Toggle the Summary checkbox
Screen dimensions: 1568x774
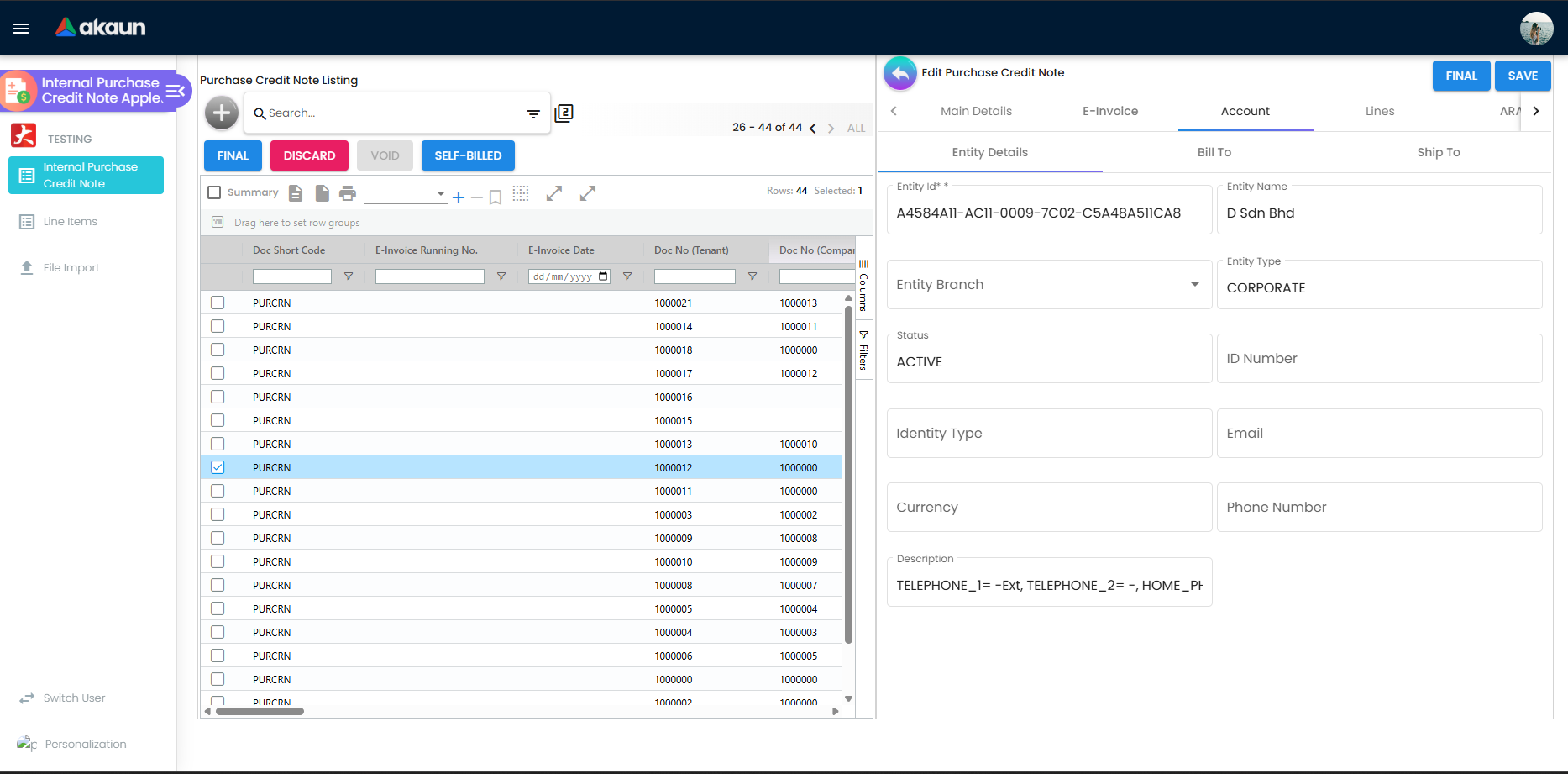214,192
